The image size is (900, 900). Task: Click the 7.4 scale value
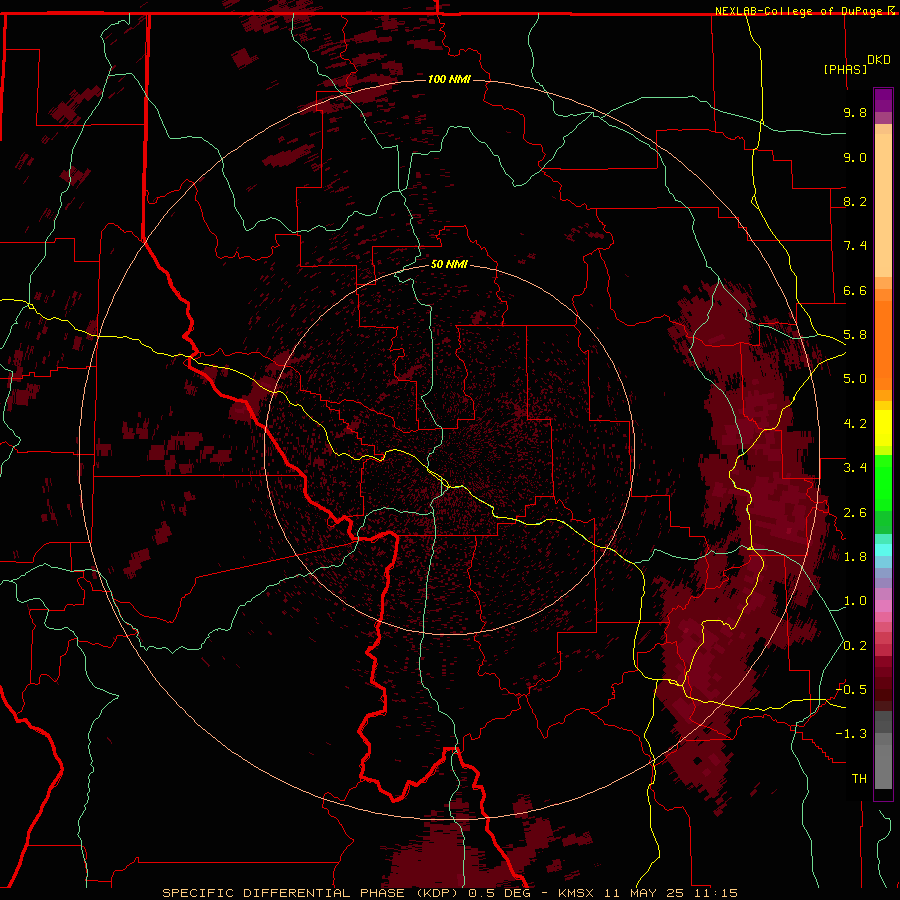tap(855, 246)
